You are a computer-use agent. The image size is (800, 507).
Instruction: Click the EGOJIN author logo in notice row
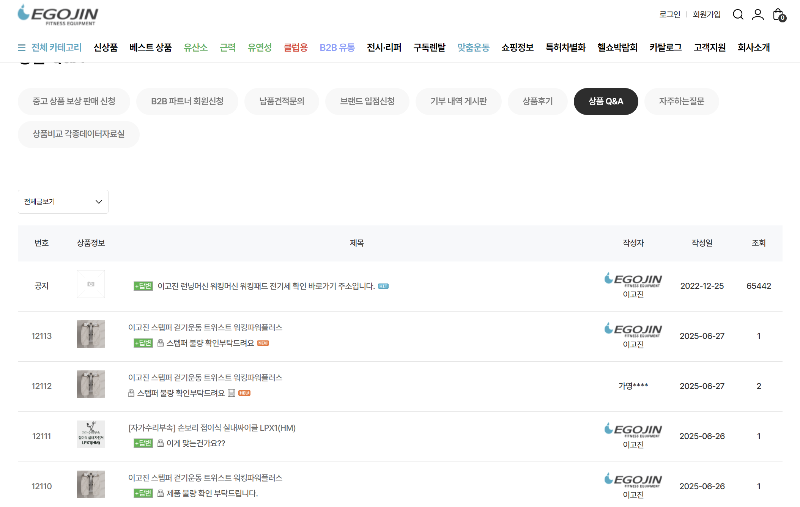click(x=633, y=280)
